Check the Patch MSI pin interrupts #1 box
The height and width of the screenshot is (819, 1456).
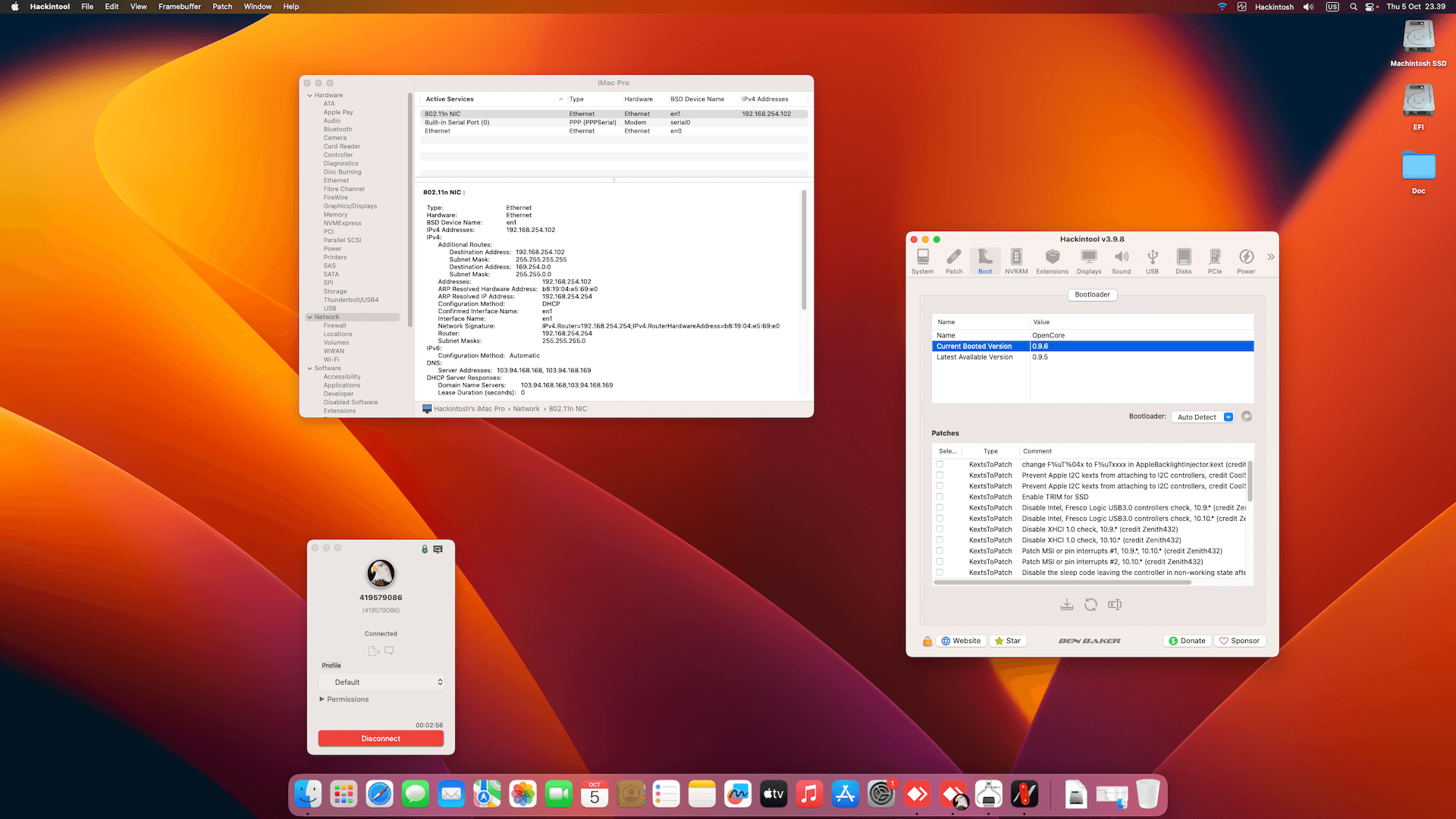[x=940, y=551]
